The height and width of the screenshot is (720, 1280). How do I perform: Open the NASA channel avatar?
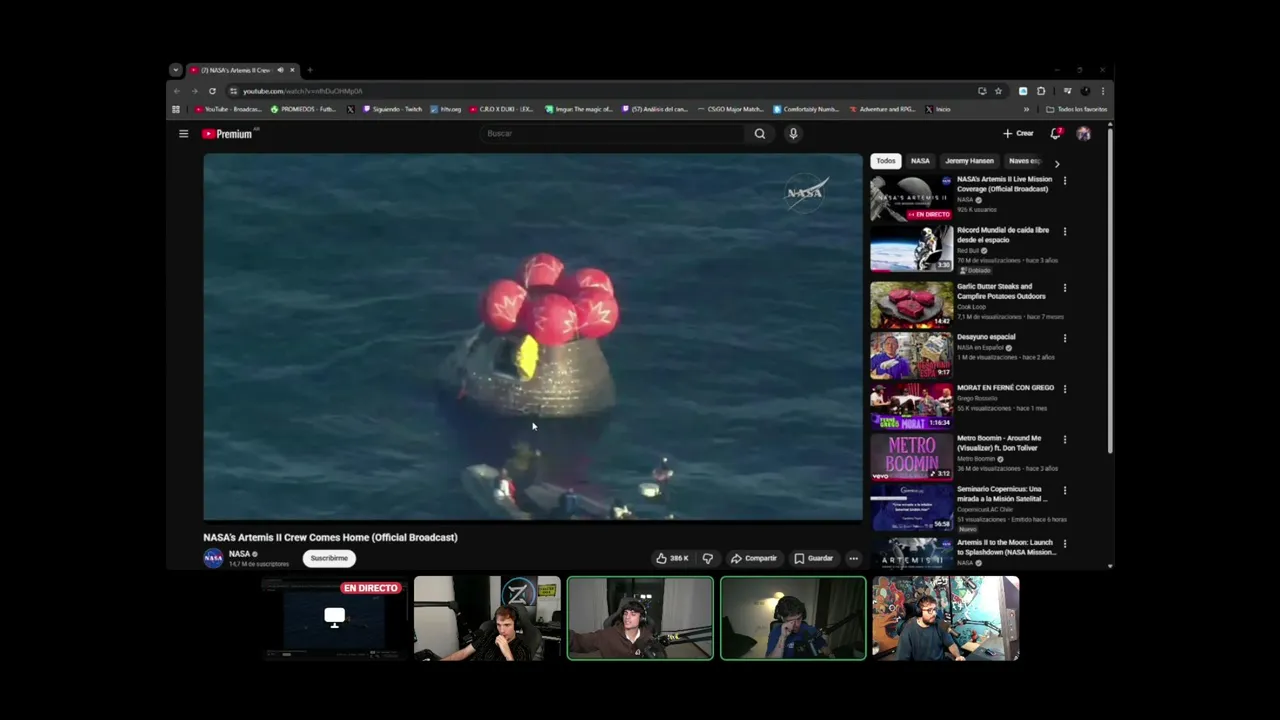[x=213, y=558]
